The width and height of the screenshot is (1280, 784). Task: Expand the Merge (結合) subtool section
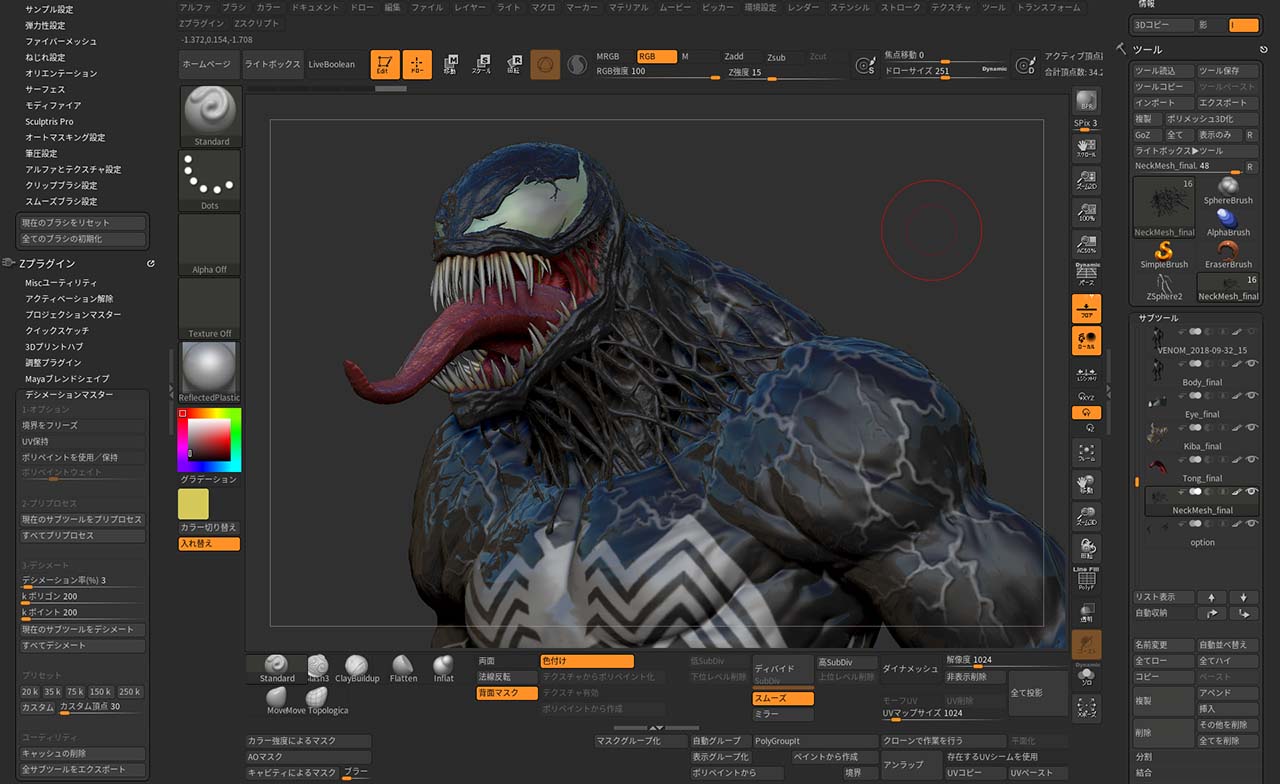click(x=1144, y=773)
